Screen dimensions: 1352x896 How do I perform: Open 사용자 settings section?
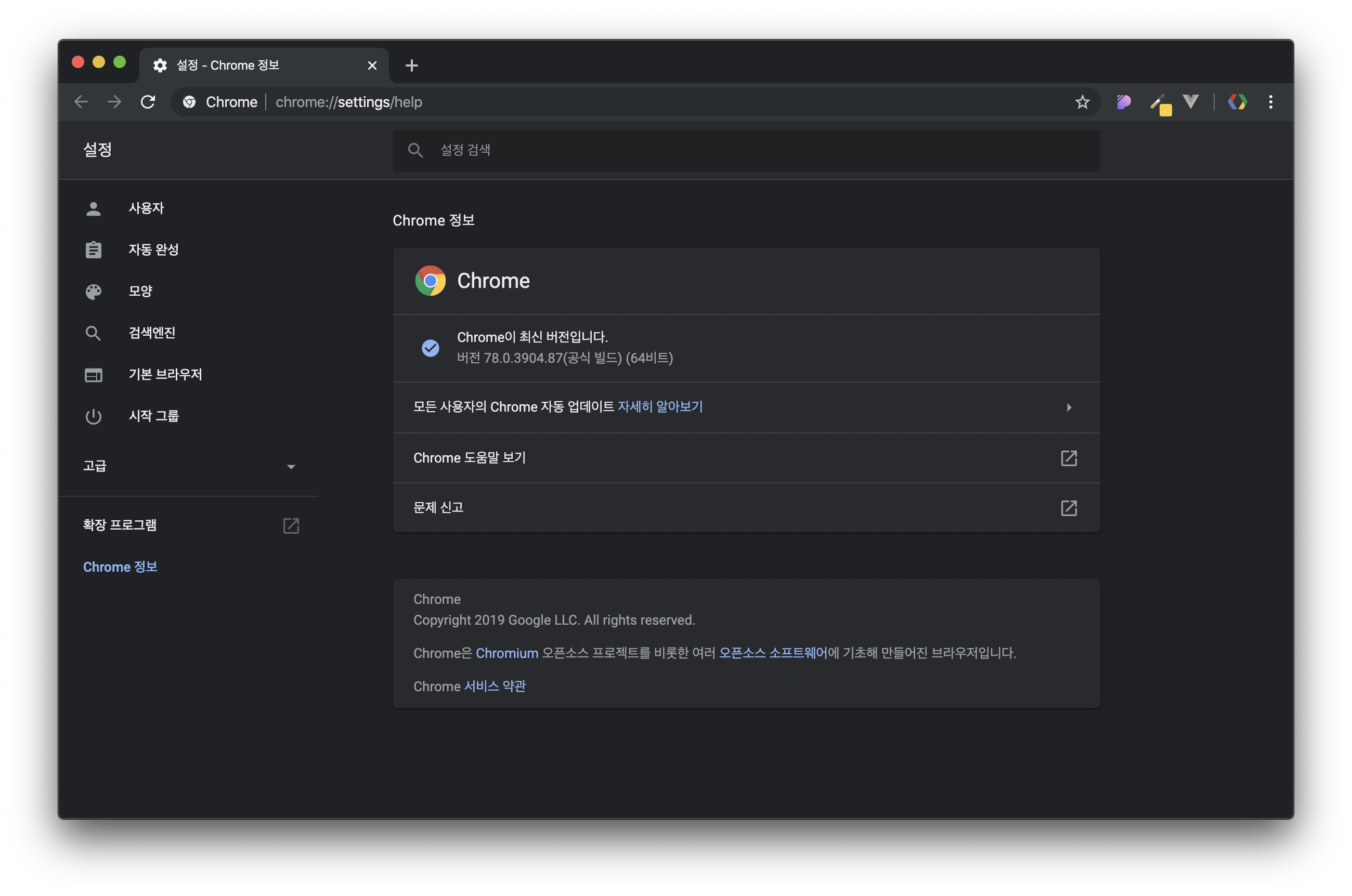coord(146,208)
